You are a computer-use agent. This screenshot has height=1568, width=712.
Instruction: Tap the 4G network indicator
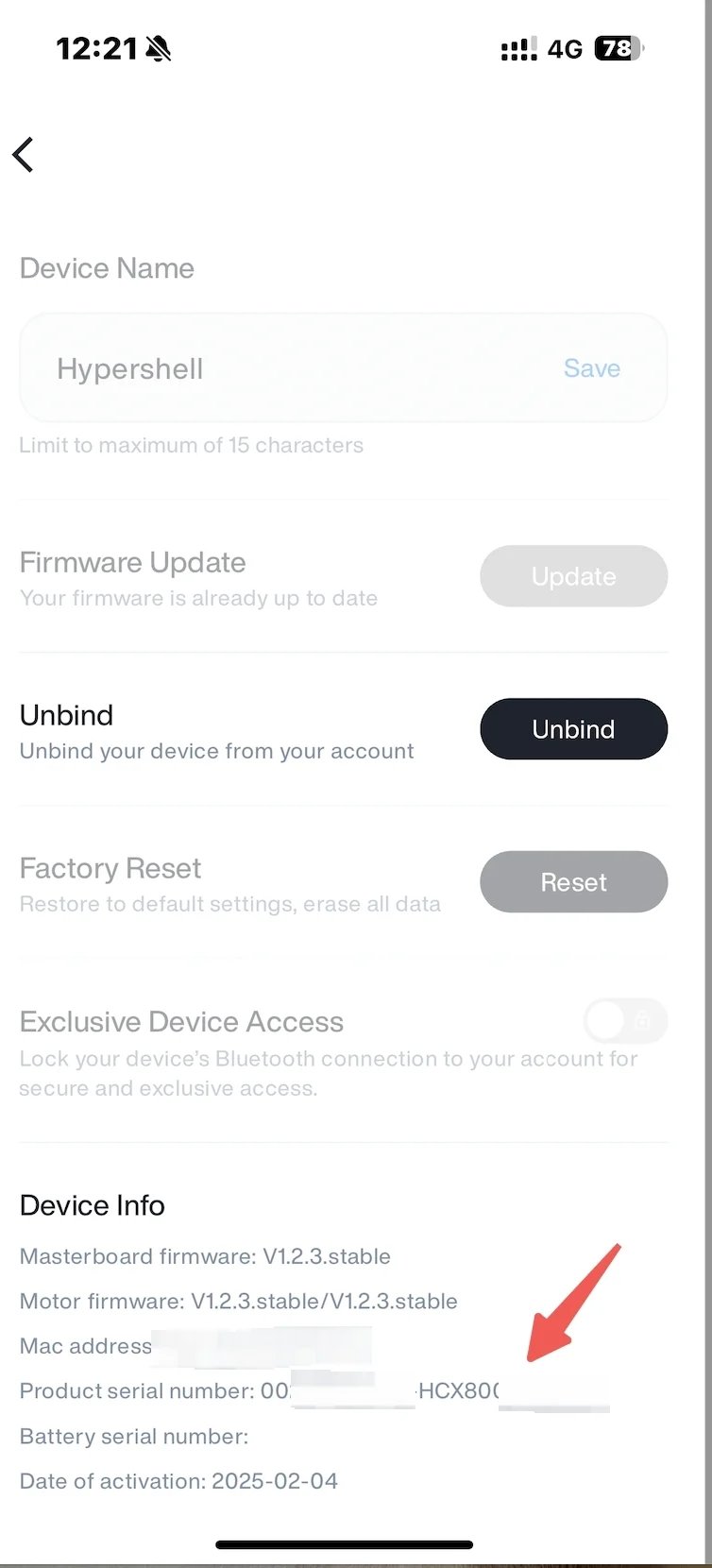(x=565, y=49)
